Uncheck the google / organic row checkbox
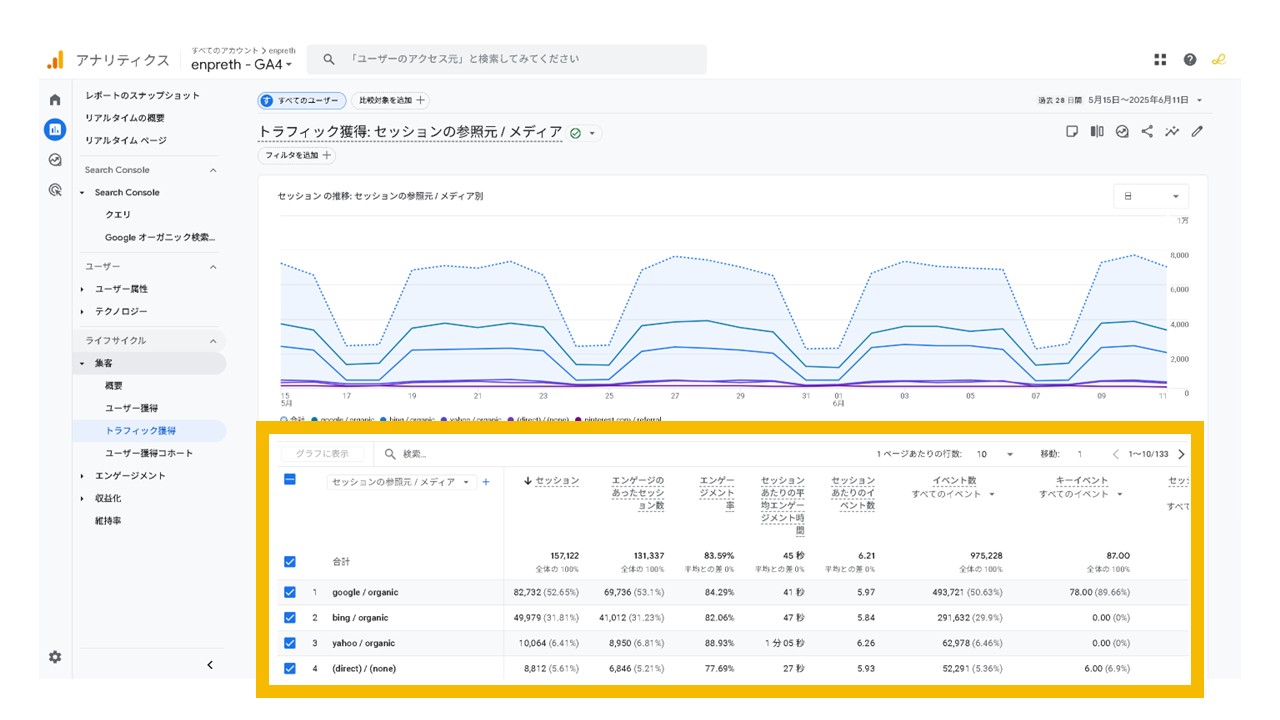 coord(290,592)
